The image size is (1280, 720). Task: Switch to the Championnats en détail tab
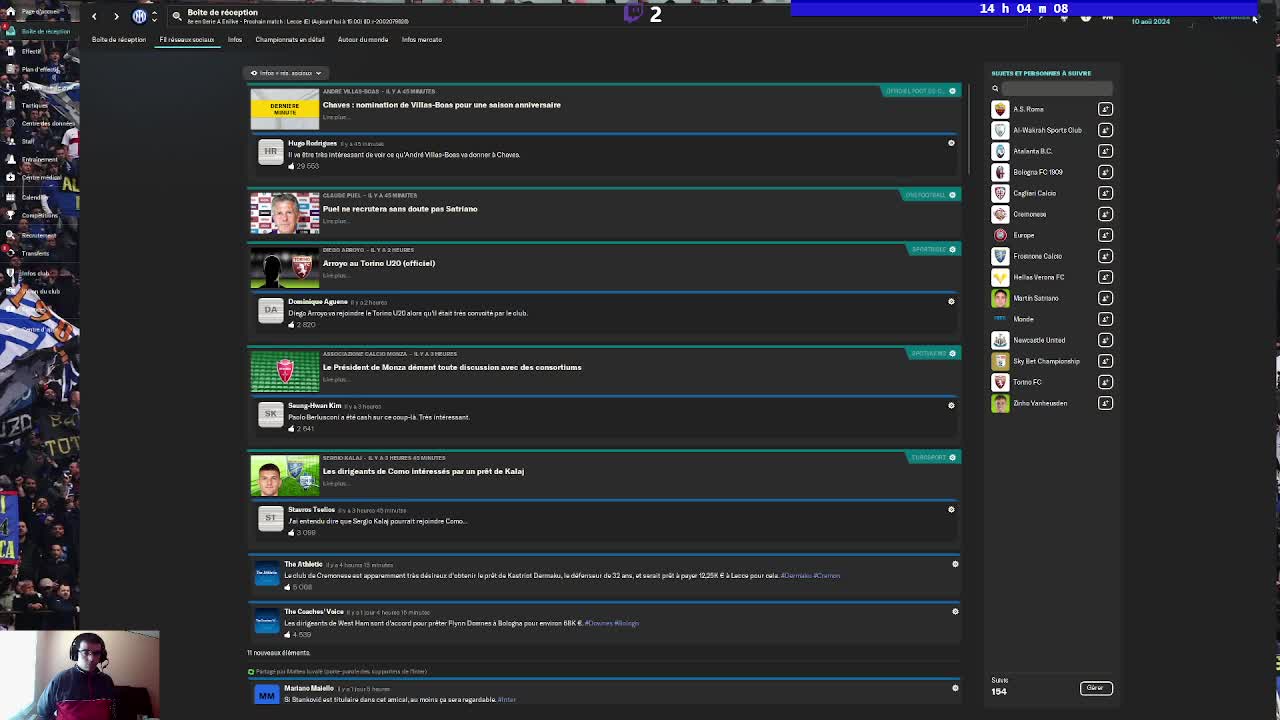pyautogui.click(x=290, y=39)
